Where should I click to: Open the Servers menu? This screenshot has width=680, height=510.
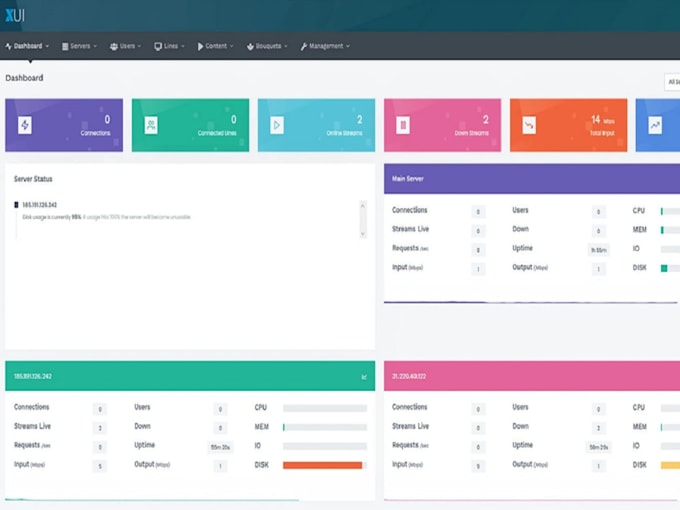tap(79, 46)
